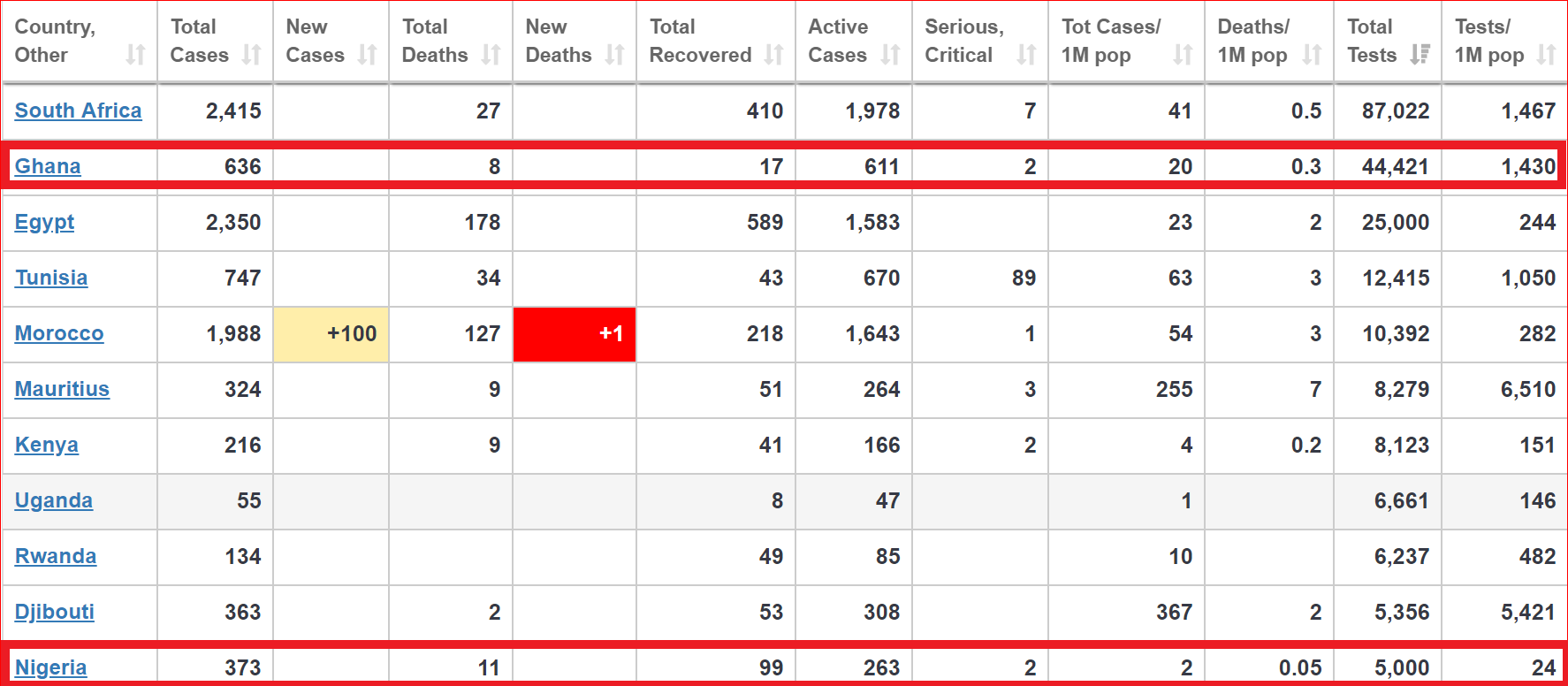The width and height of the screenshot is (1568, 686).
Task: Follow the Egypt link
Action: coord(44,222)
